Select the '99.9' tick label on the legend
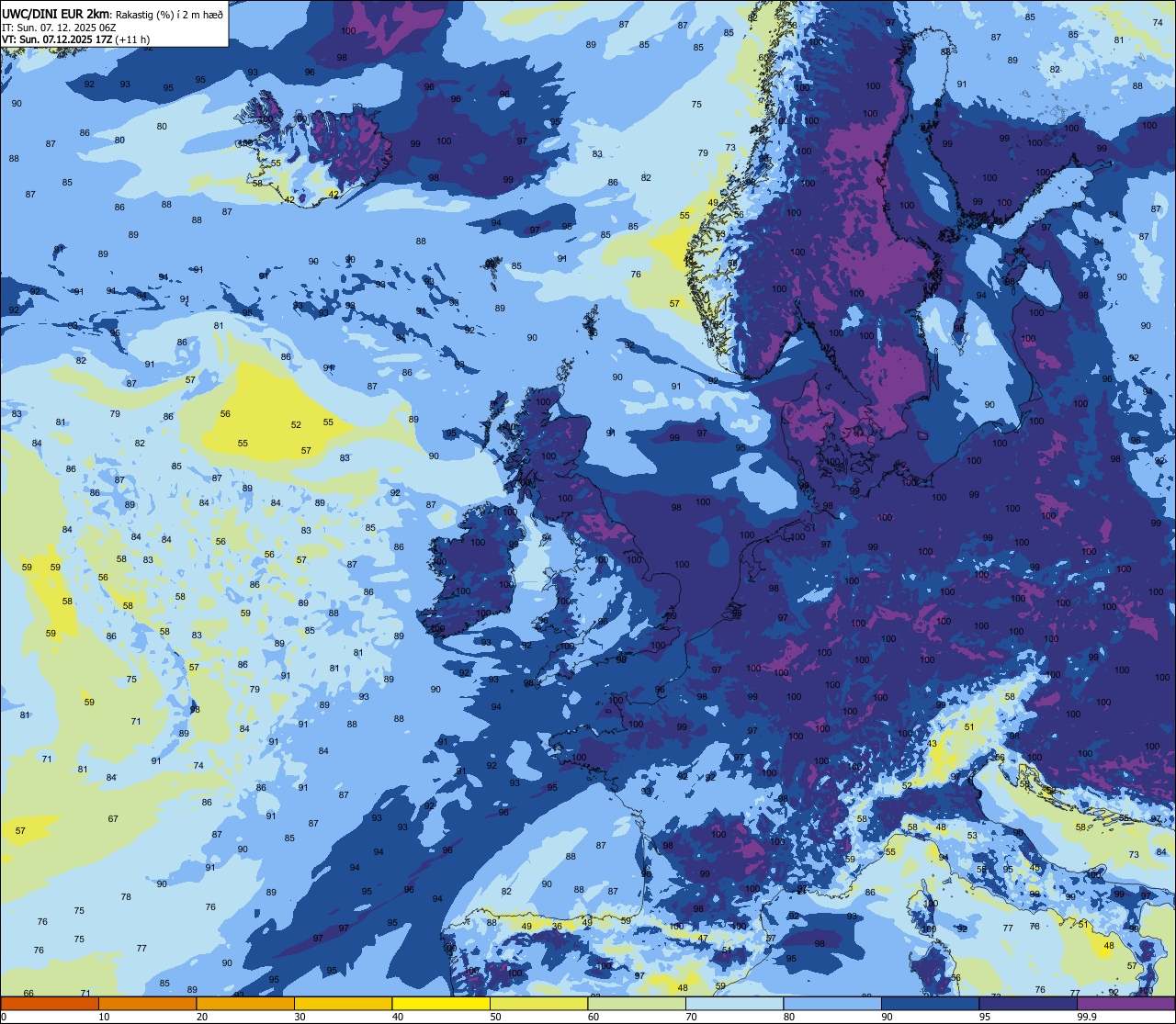The height and width of the screenshot is (1024, 1176). pyautogui.click(x=1088, y=1017)
